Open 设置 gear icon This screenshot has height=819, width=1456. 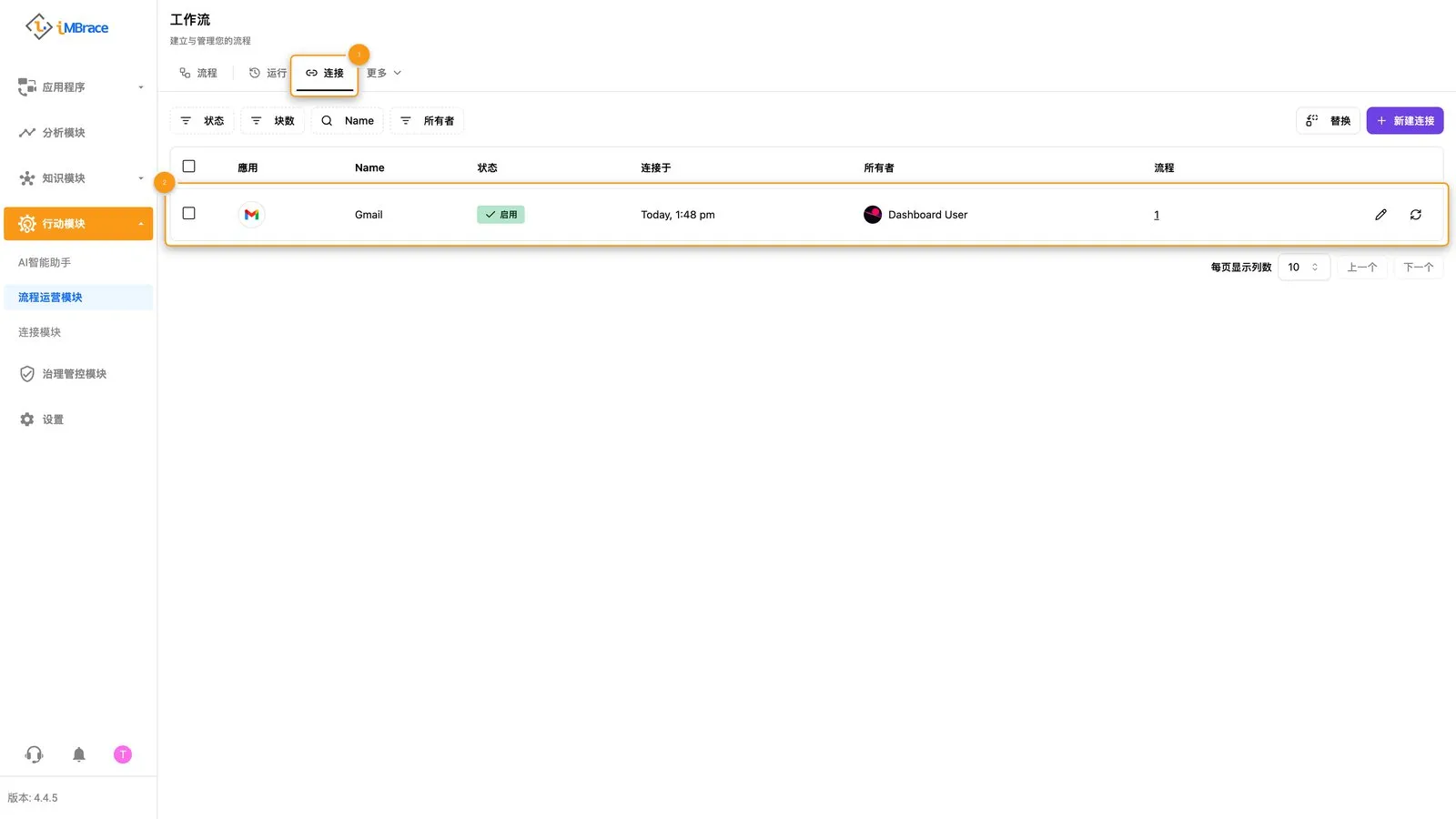coord(27,420)
